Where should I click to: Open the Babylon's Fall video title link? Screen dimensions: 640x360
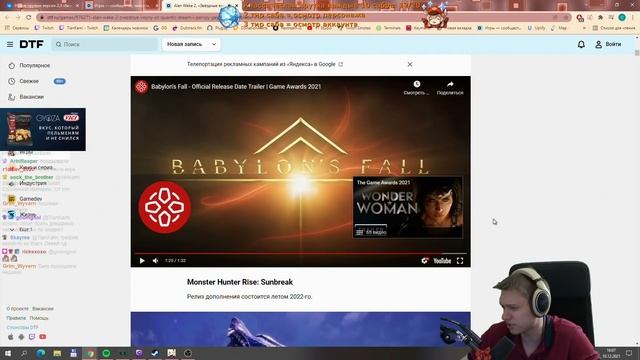click(236, 87)
